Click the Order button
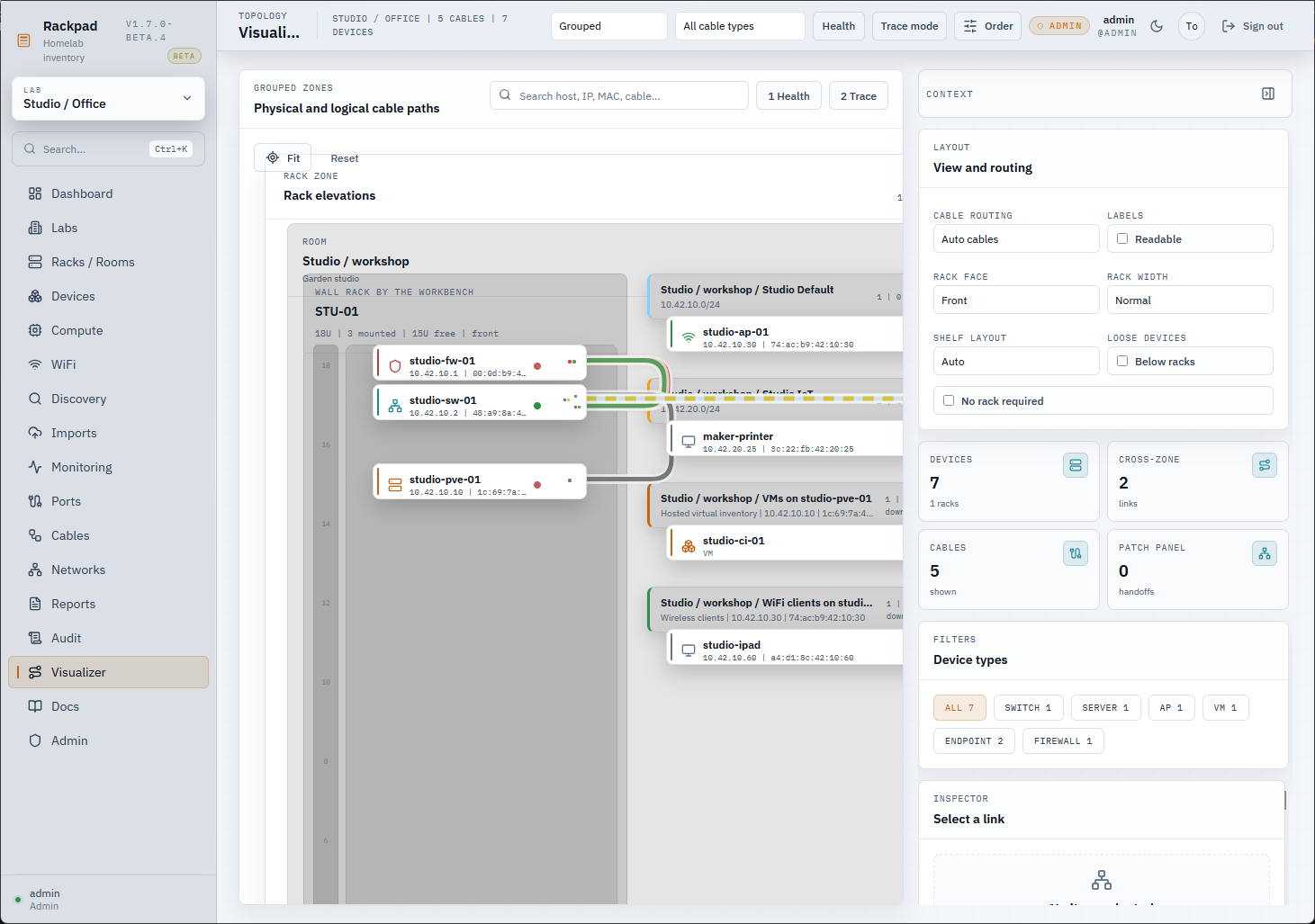This screenshot has width=1315, height=924. click(x=987, y=26)
